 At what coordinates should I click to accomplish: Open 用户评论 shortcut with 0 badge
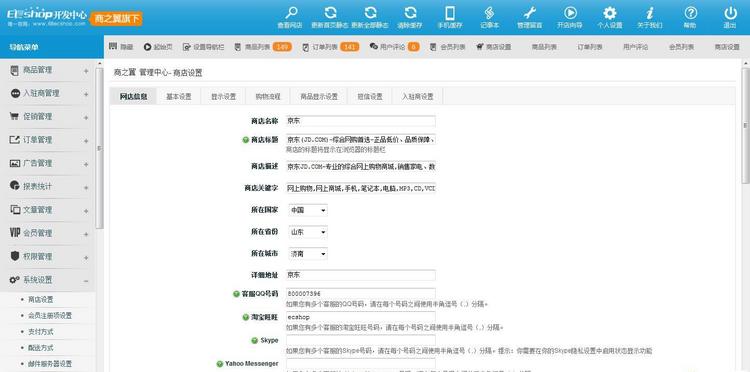point(395,47)
